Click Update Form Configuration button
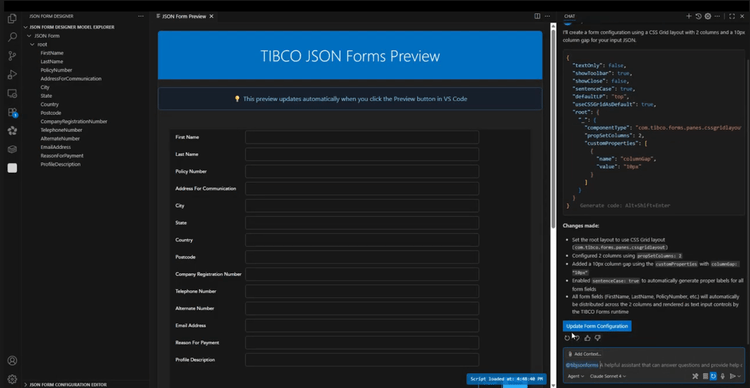 click(x=597, y=326)
